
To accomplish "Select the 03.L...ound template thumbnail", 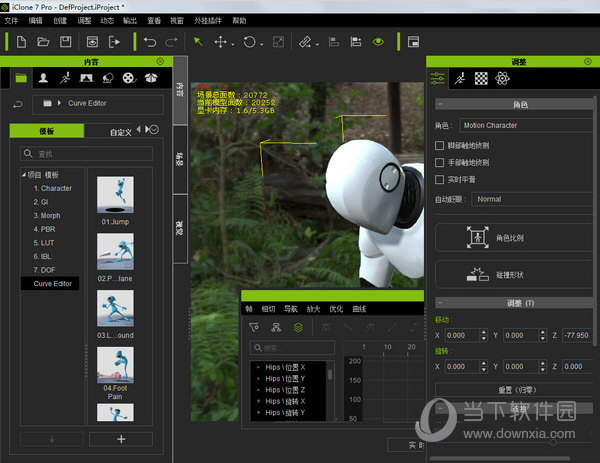I will click(x=115, y=308).
